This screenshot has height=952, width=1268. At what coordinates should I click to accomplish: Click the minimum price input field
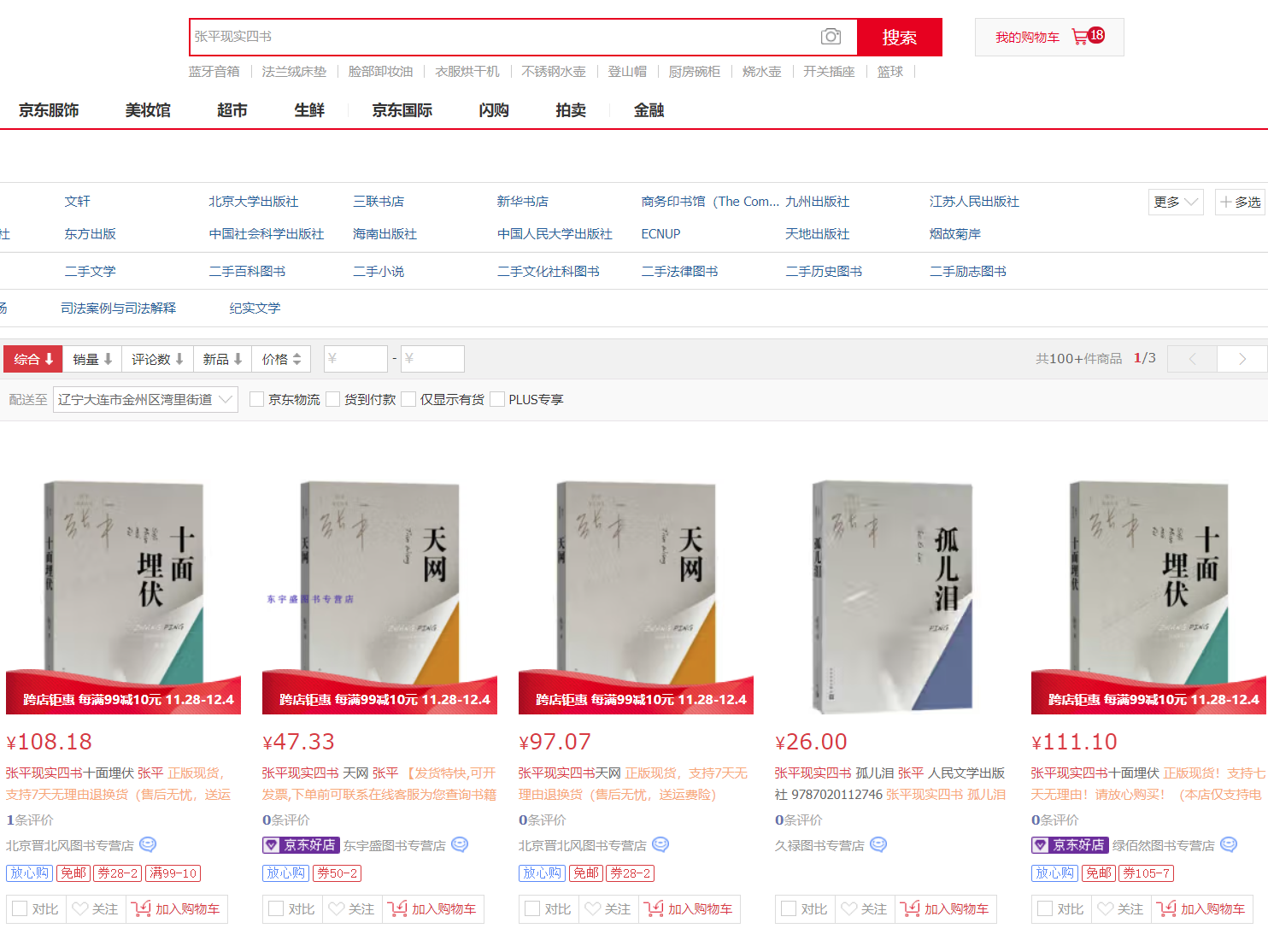click(355, 359)
